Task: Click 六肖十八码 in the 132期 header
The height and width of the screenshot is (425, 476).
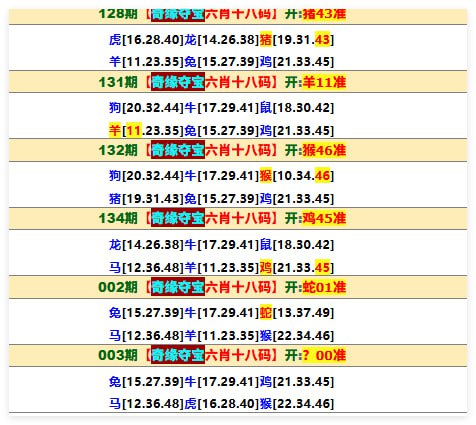Action: click(238, 150)
